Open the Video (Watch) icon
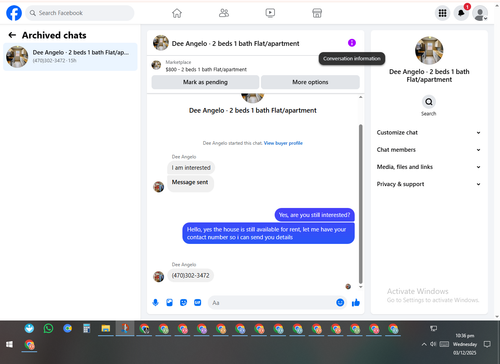Viewport: 500px width, 364px height. (270, 13)
